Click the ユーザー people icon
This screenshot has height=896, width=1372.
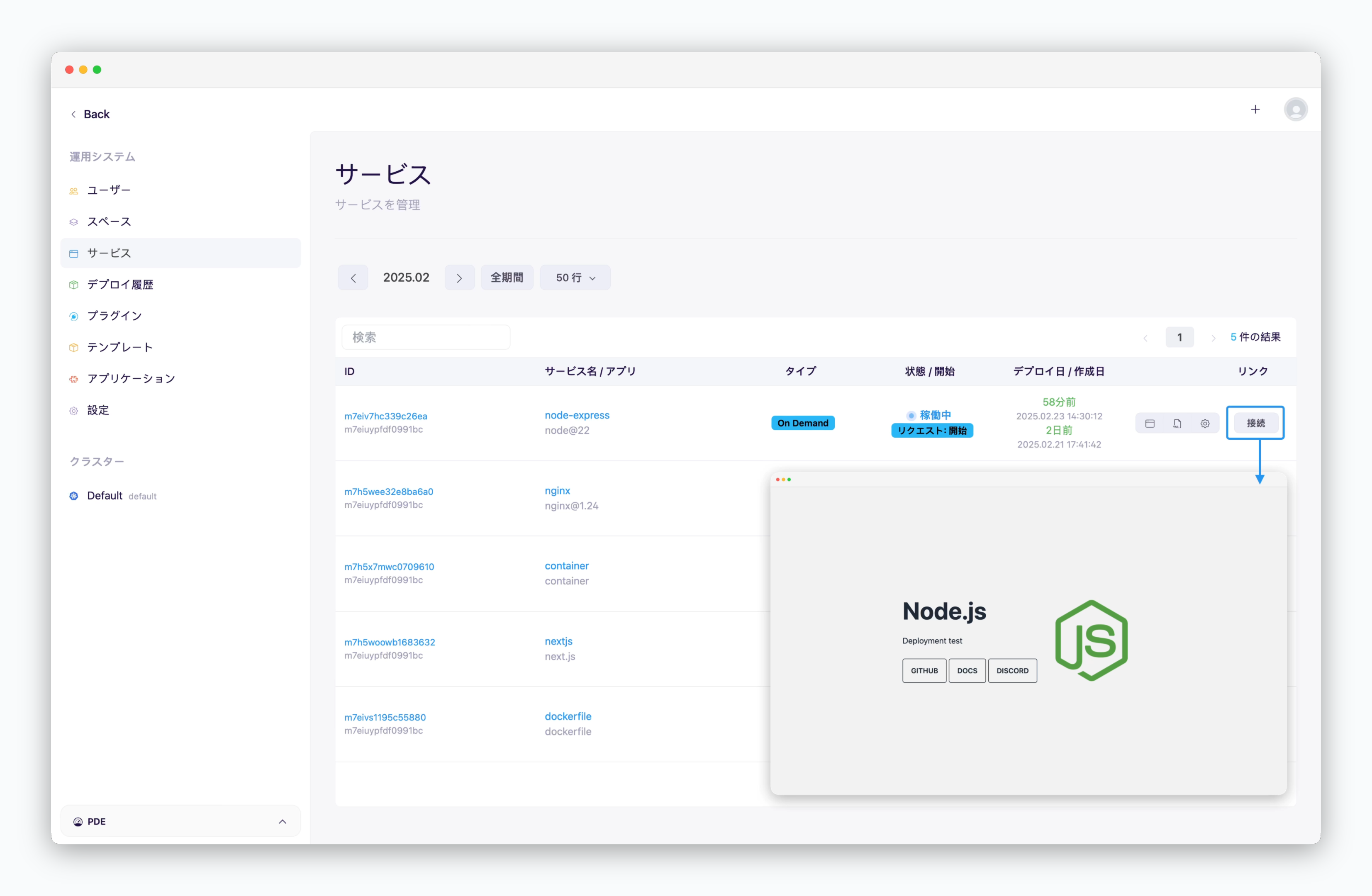74,191
